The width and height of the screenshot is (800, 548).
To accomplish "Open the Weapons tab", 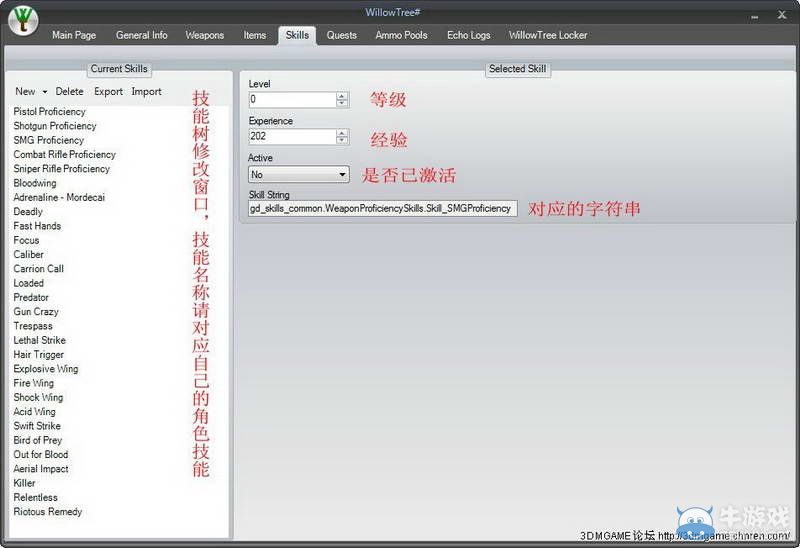I will click(205, 35).
